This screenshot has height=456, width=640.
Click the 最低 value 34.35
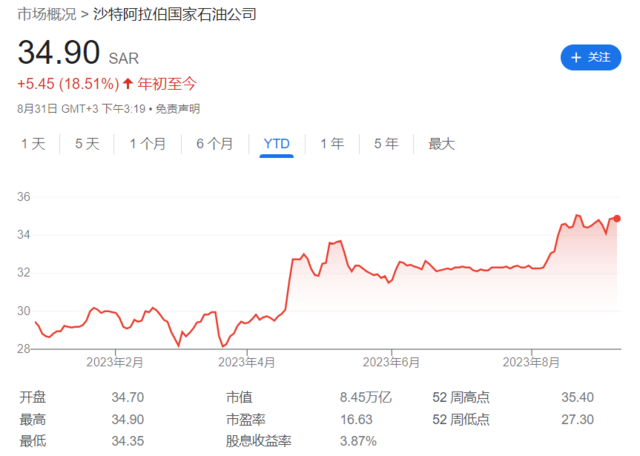[128, 441]
